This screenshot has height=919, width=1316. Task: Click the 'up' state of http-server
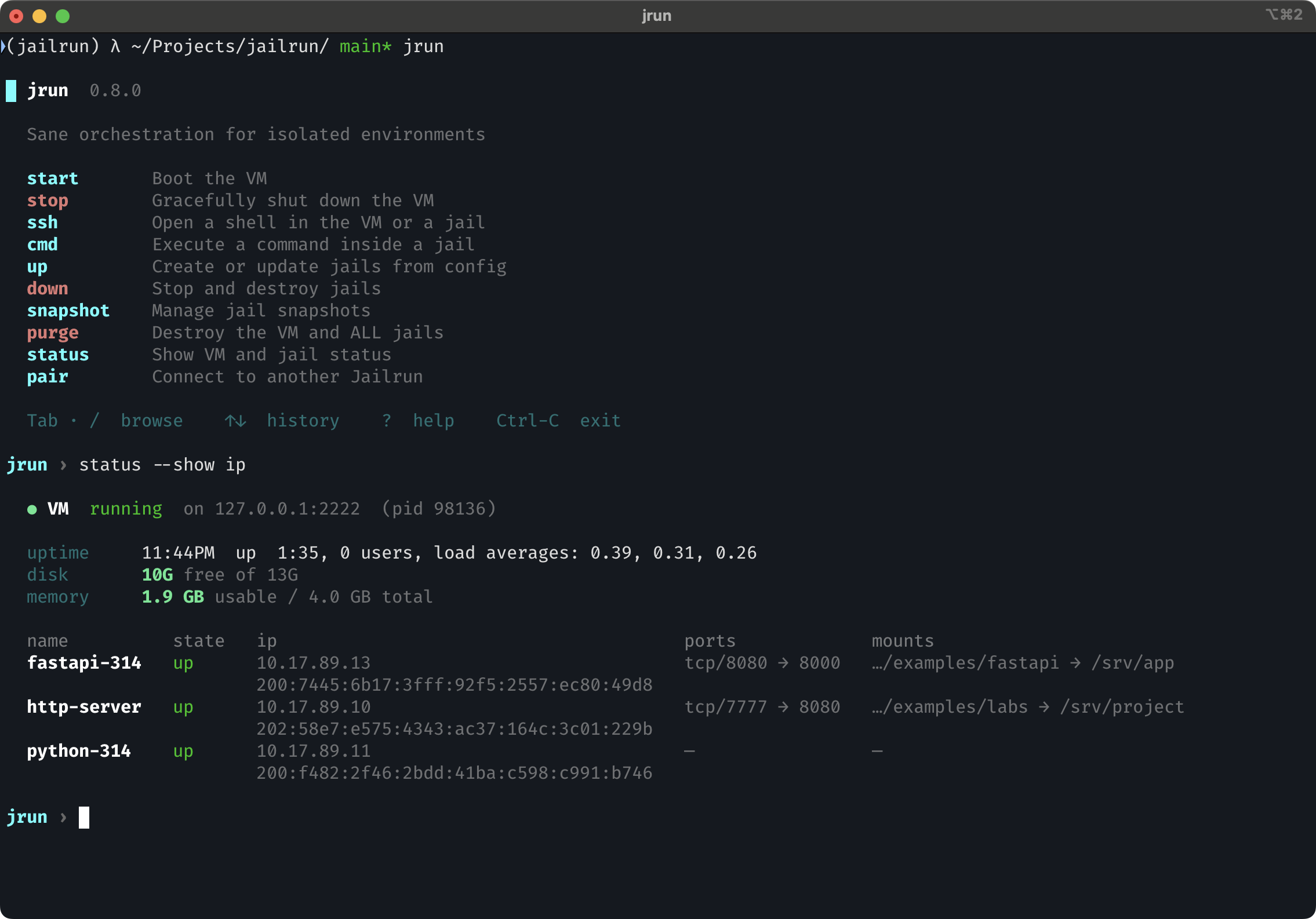coord(183,708)
